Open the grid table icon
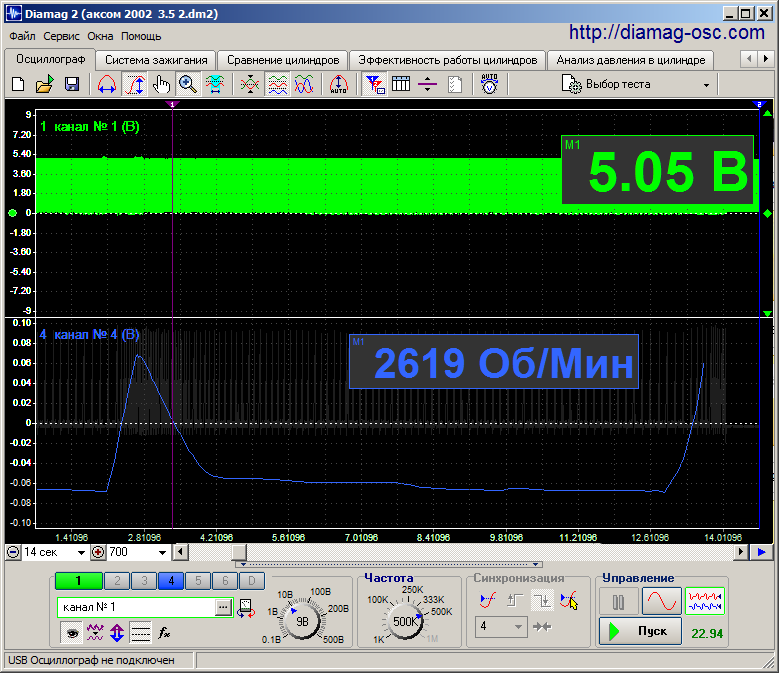Viewport: 779px width, 673px height. click(401, 84)
